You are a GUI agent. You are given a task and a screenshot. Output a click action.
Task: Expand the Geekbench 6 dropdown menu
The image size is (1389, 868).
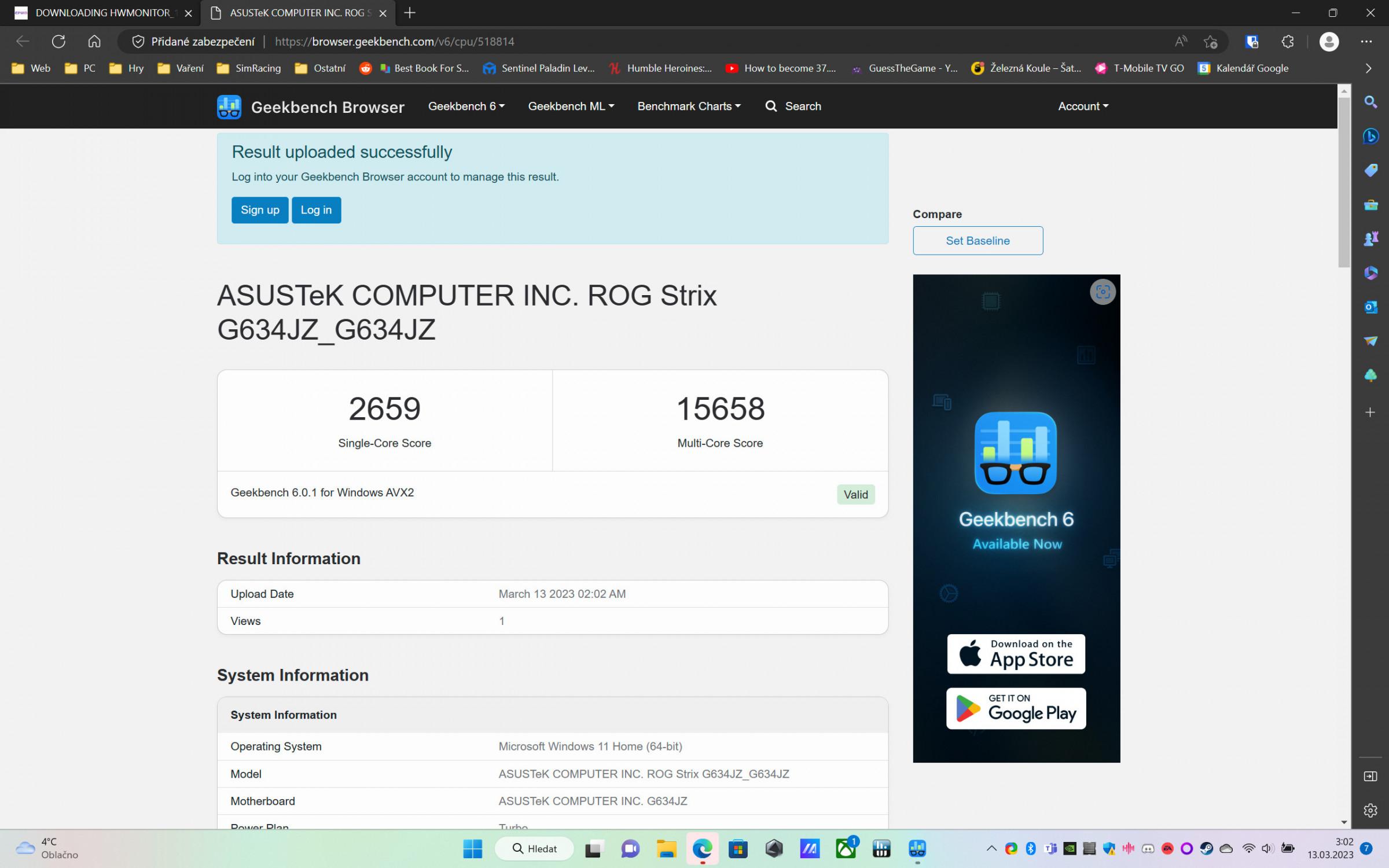[x=466, y=106]
